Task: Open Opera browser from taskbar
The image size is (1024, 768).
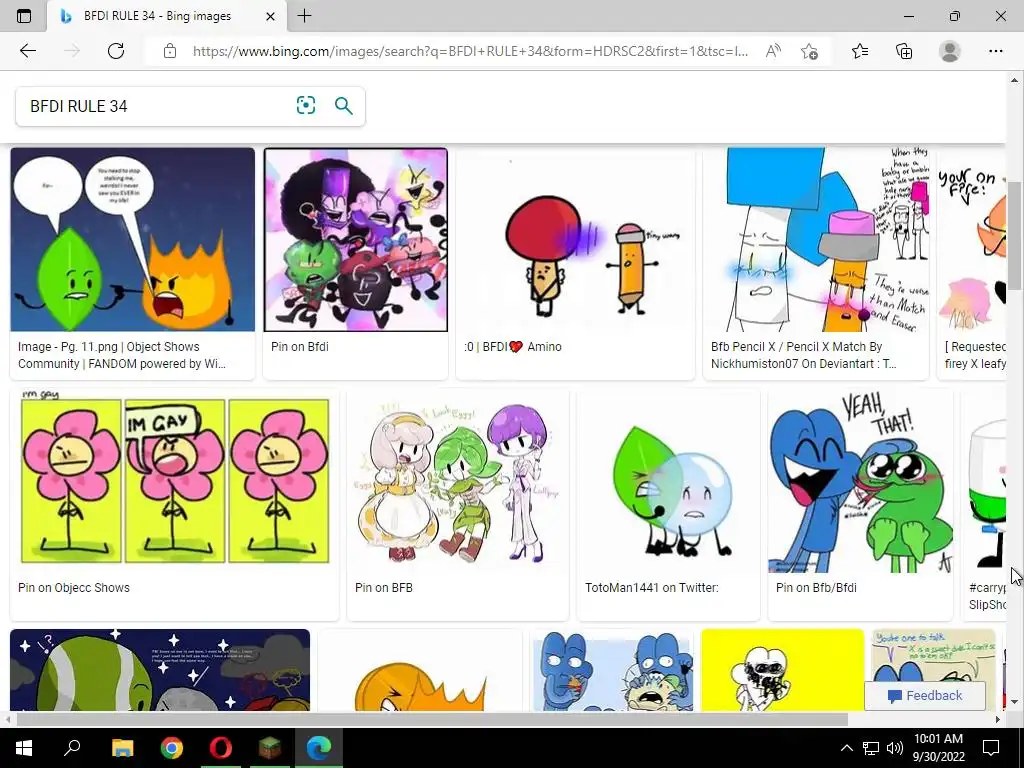Action: (x=221, y=748)
